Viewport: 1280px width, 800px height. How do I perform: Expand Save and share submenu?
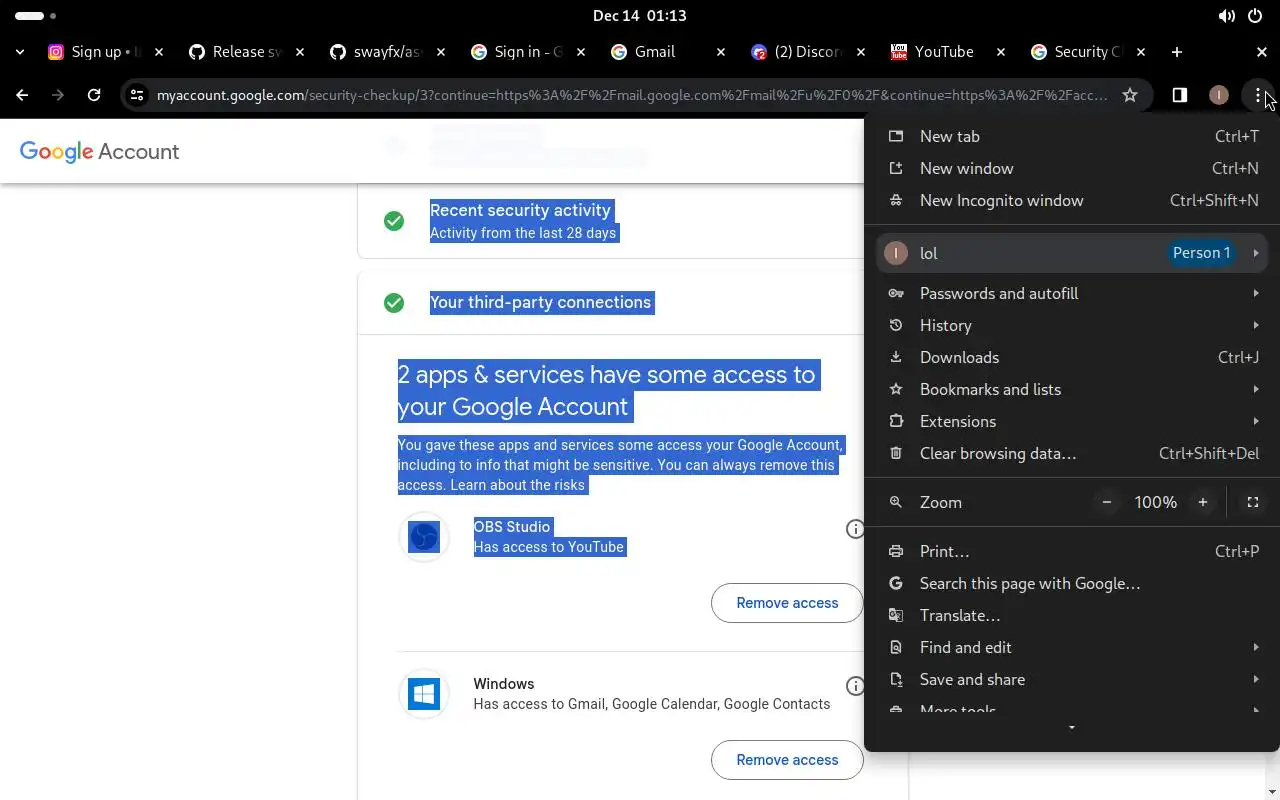tap(1072, 679)
